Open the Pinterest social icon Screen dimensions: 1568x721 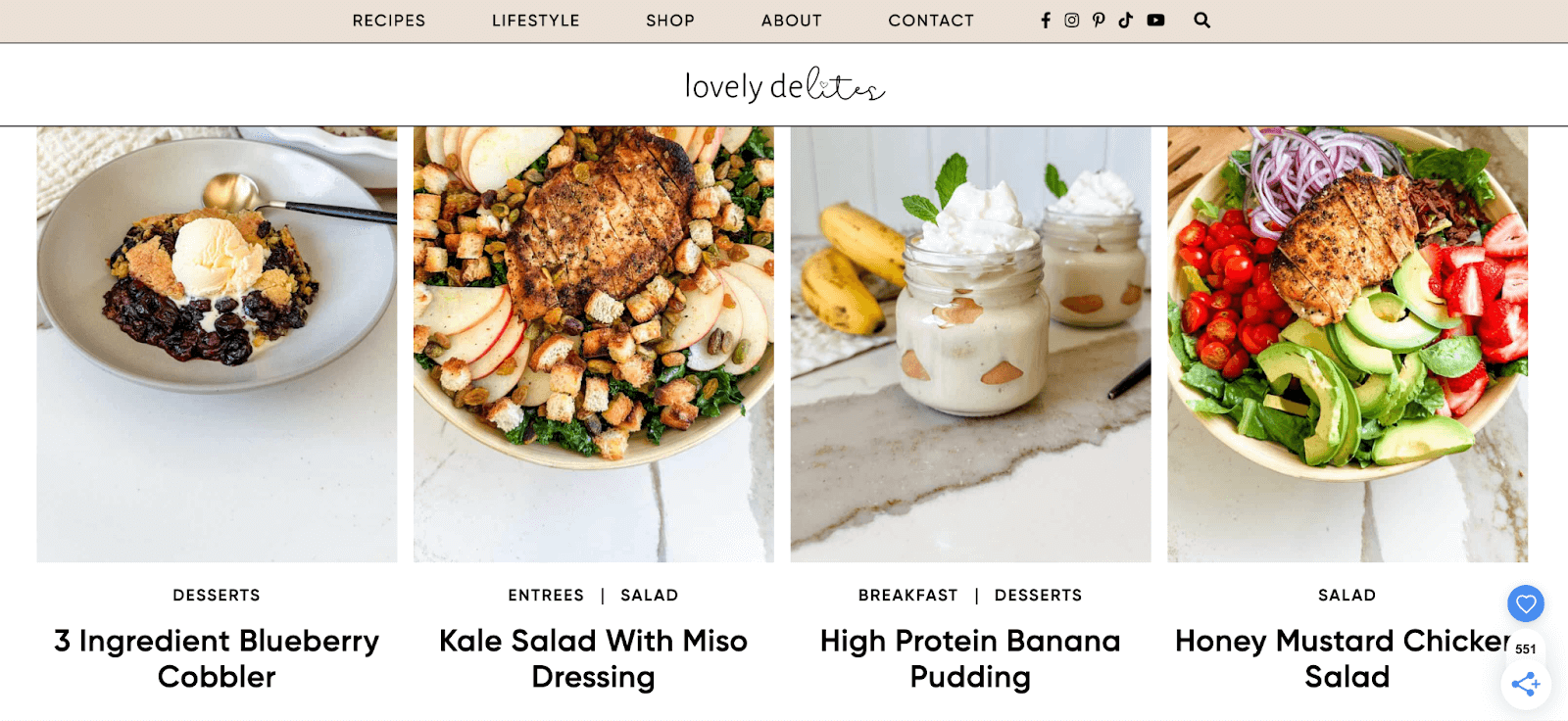click(x=1099, y=20)
